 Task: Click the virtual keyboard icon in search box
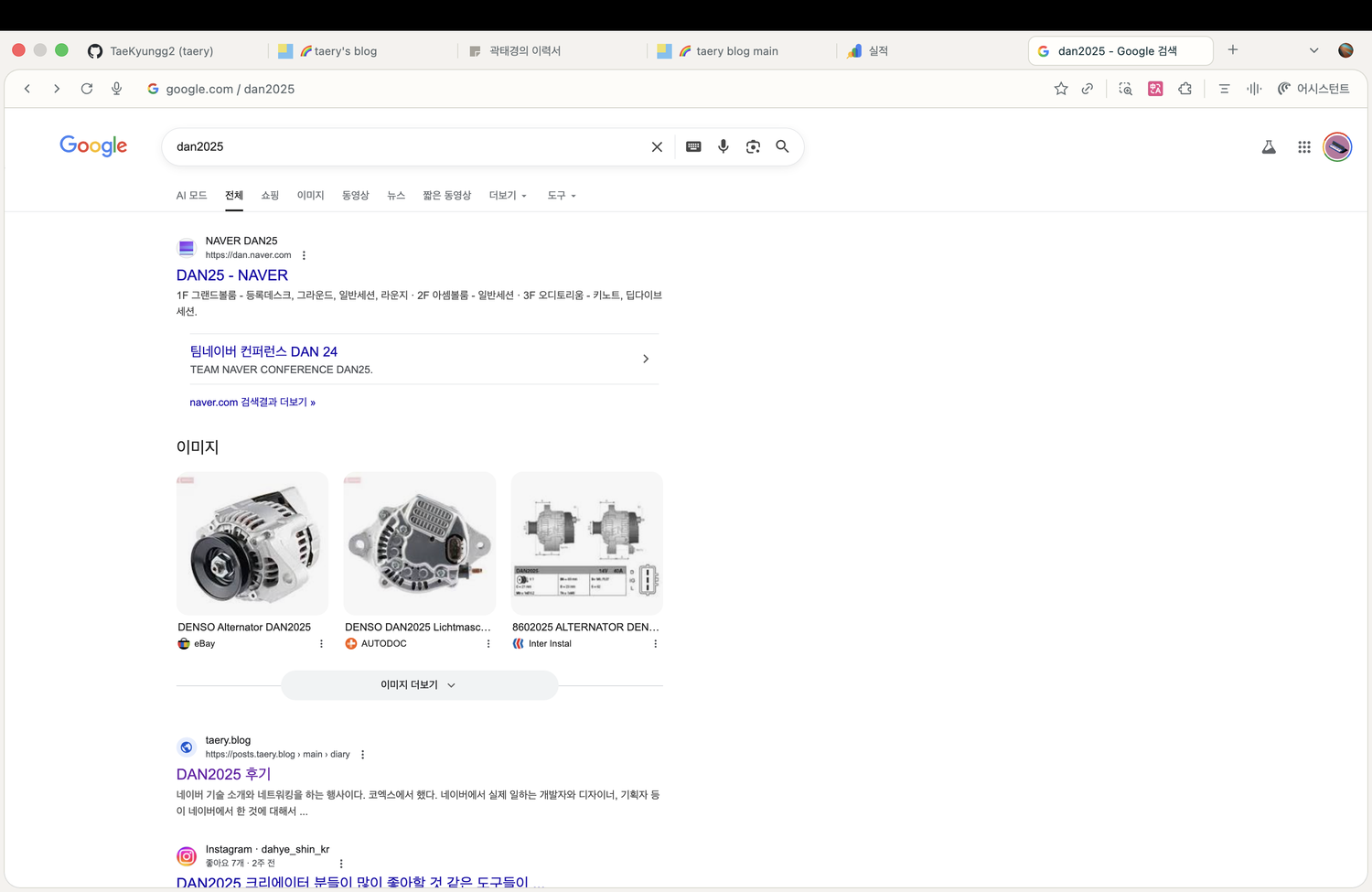click(x=693, y=146)
